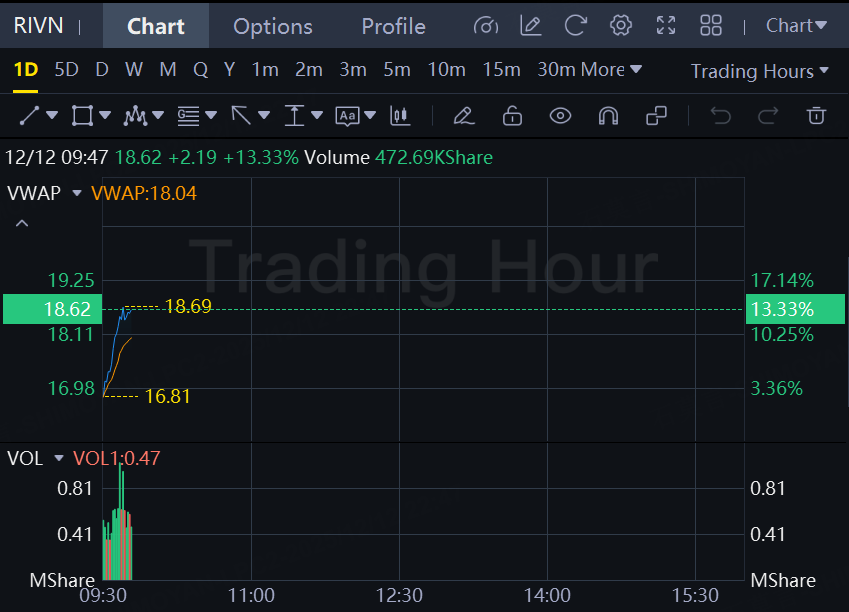Image resolution: width=849 pixels, height=612 pixels.
Task: Open the VWAP indicator dropdown
Action: pyautogui.click(x=76, y=194)
